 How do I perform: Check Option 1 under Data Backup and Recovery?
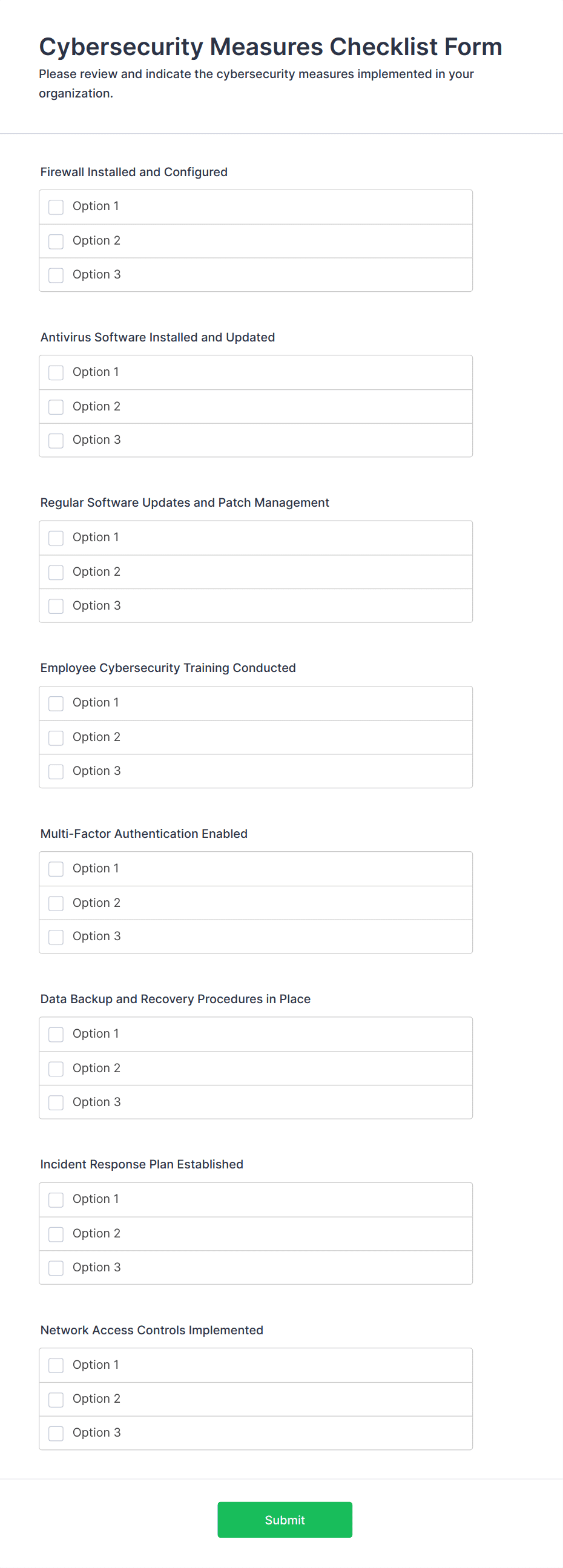point(55,1034)
